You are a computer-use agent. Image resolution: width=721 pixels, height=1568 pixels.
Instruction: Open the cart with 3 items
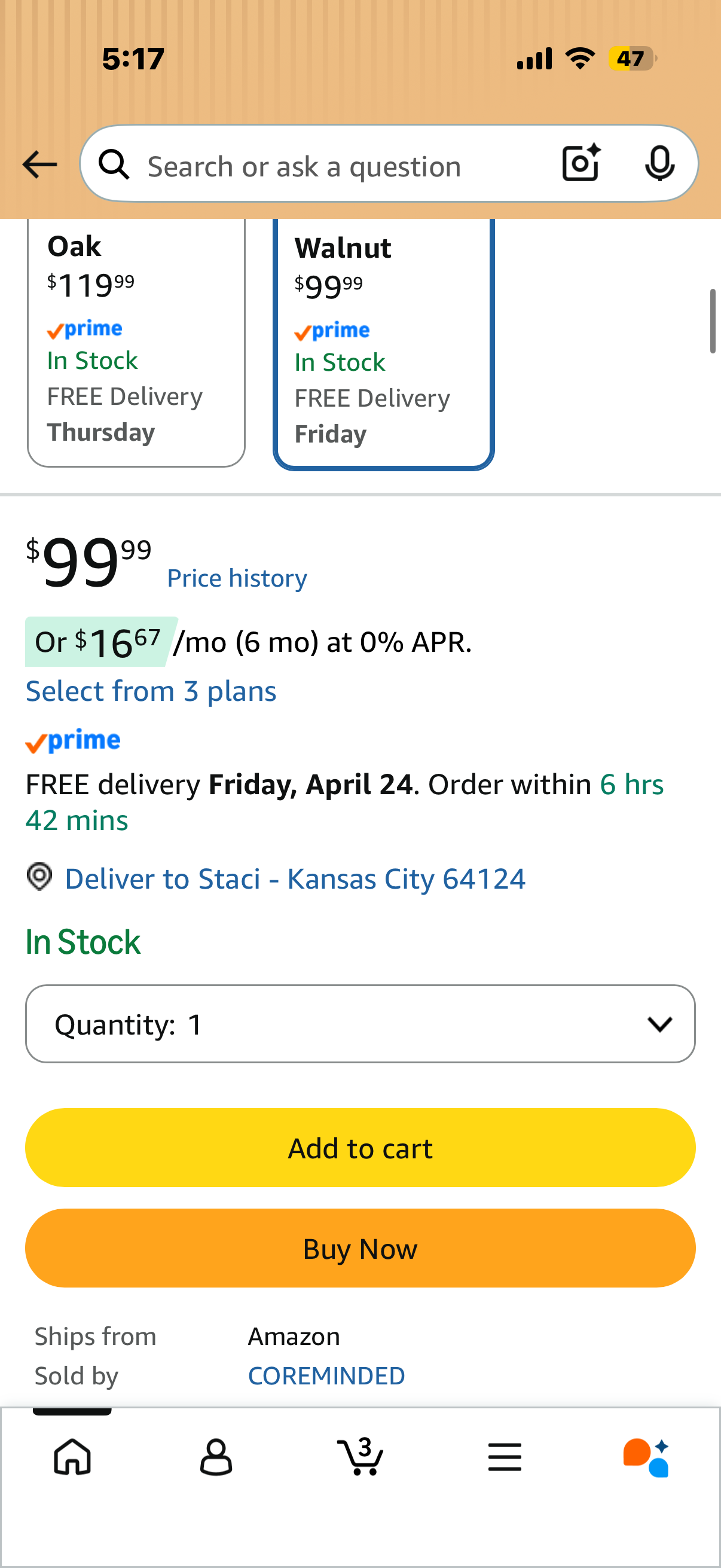(x=360, y=1456)
